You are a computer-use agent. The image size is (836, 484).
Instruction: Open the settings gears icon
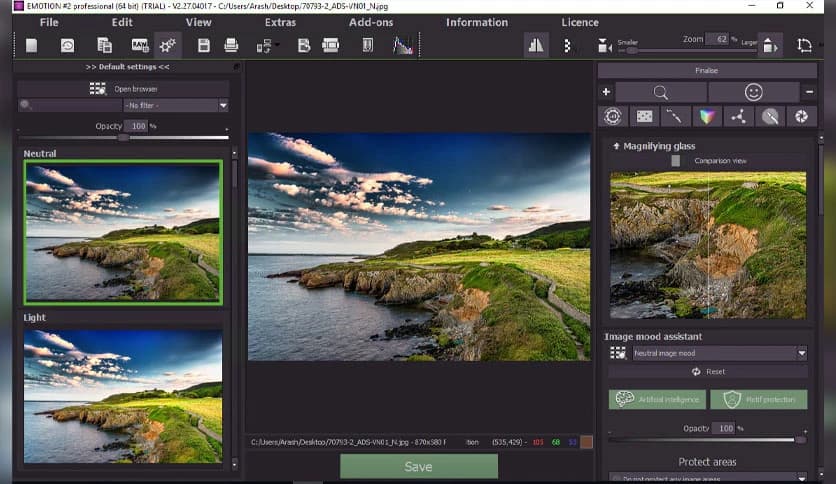(167, 45)
